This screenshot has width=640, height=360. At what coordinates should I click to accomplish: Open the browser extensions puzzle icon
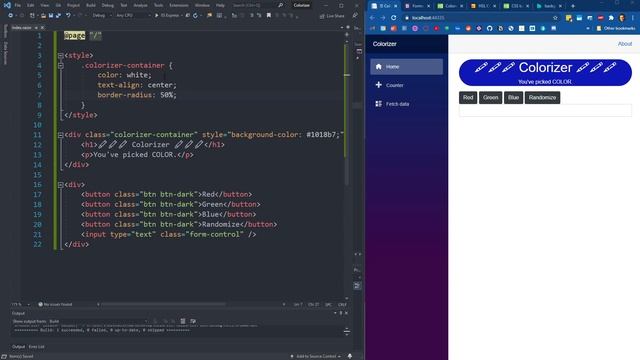coord(611,18)
